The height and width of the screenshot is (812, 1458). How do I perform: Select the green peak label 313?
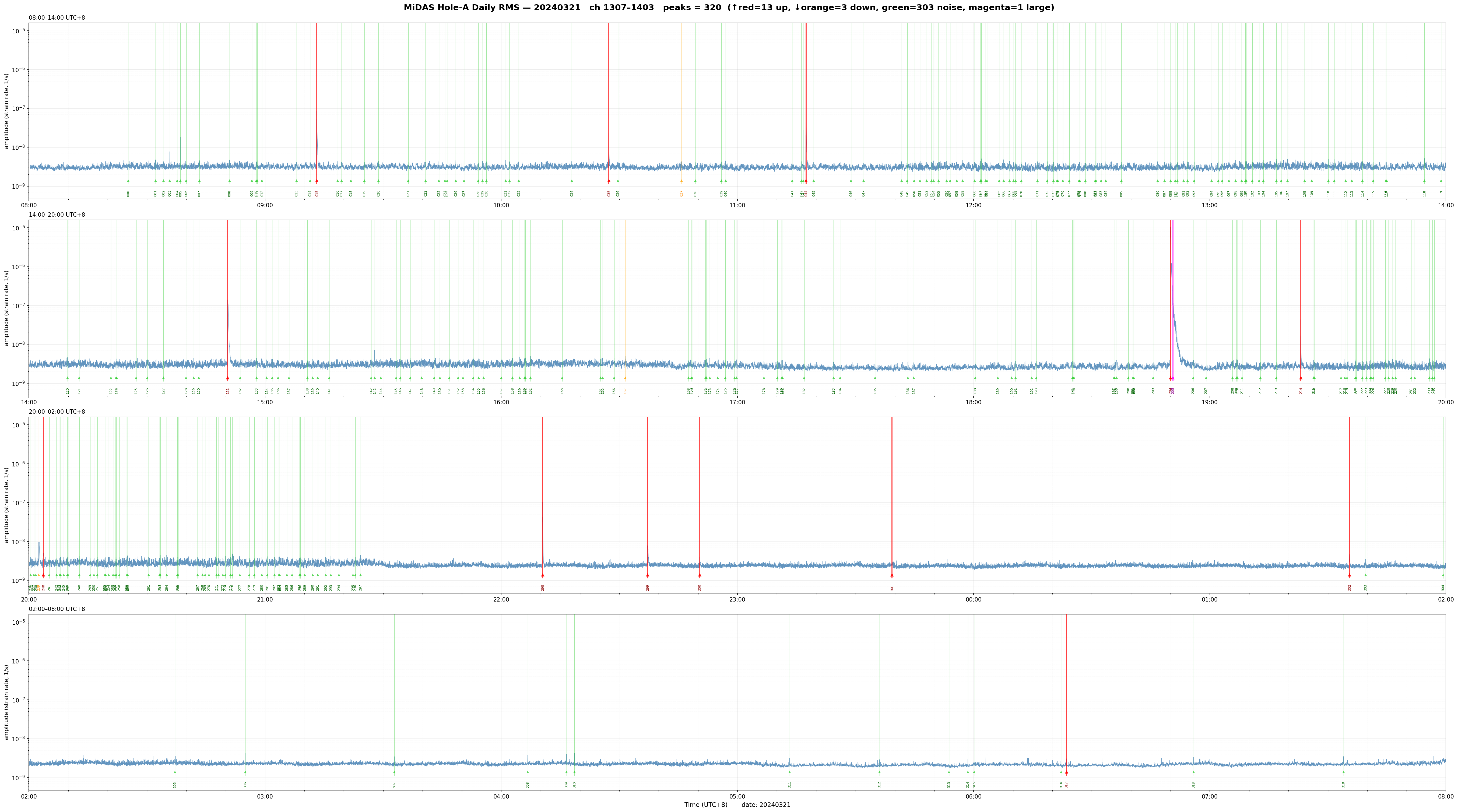949,785
